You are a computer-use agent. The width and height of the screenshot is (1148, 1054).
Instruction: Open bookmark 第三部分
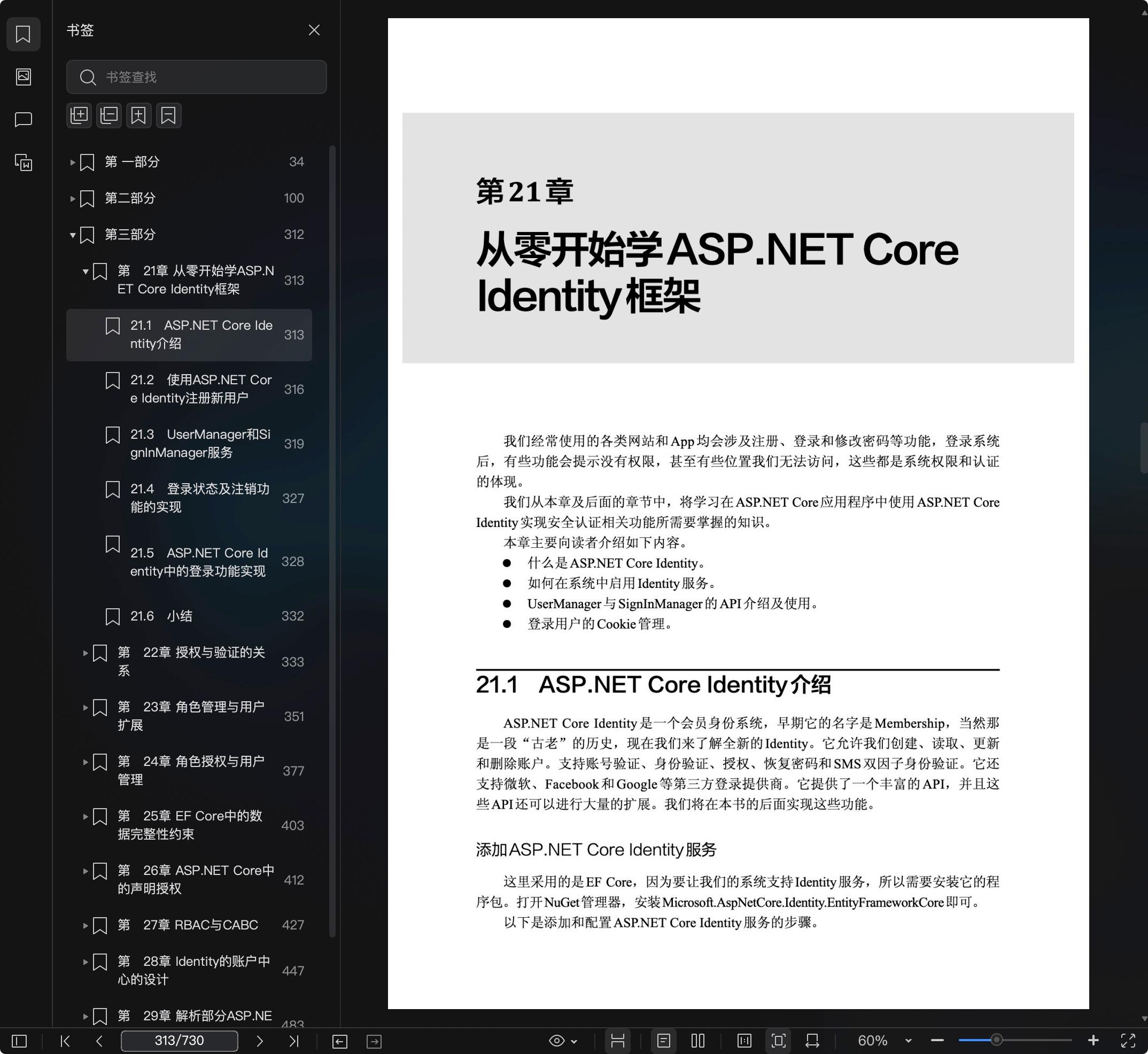click(x=189, y=235)
